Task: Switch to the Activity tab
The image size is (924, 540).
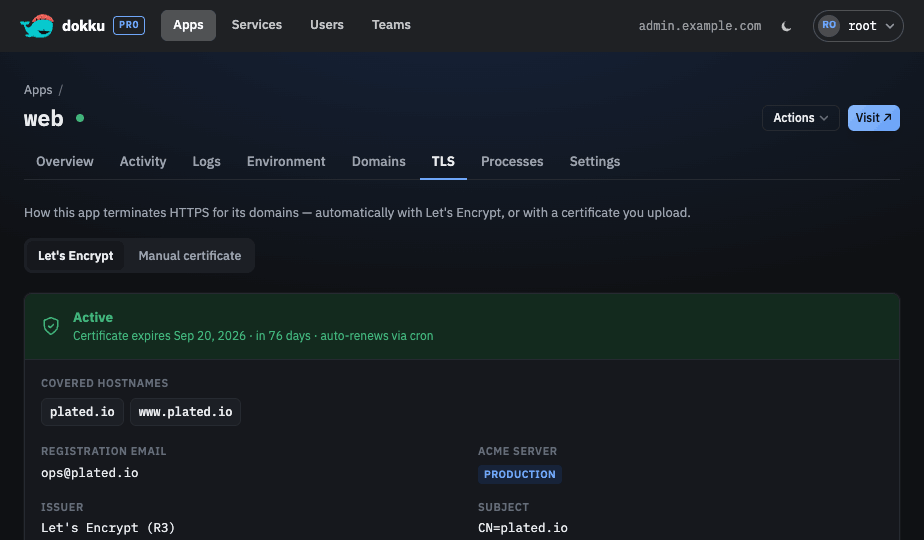Action: tap(143, 162)
